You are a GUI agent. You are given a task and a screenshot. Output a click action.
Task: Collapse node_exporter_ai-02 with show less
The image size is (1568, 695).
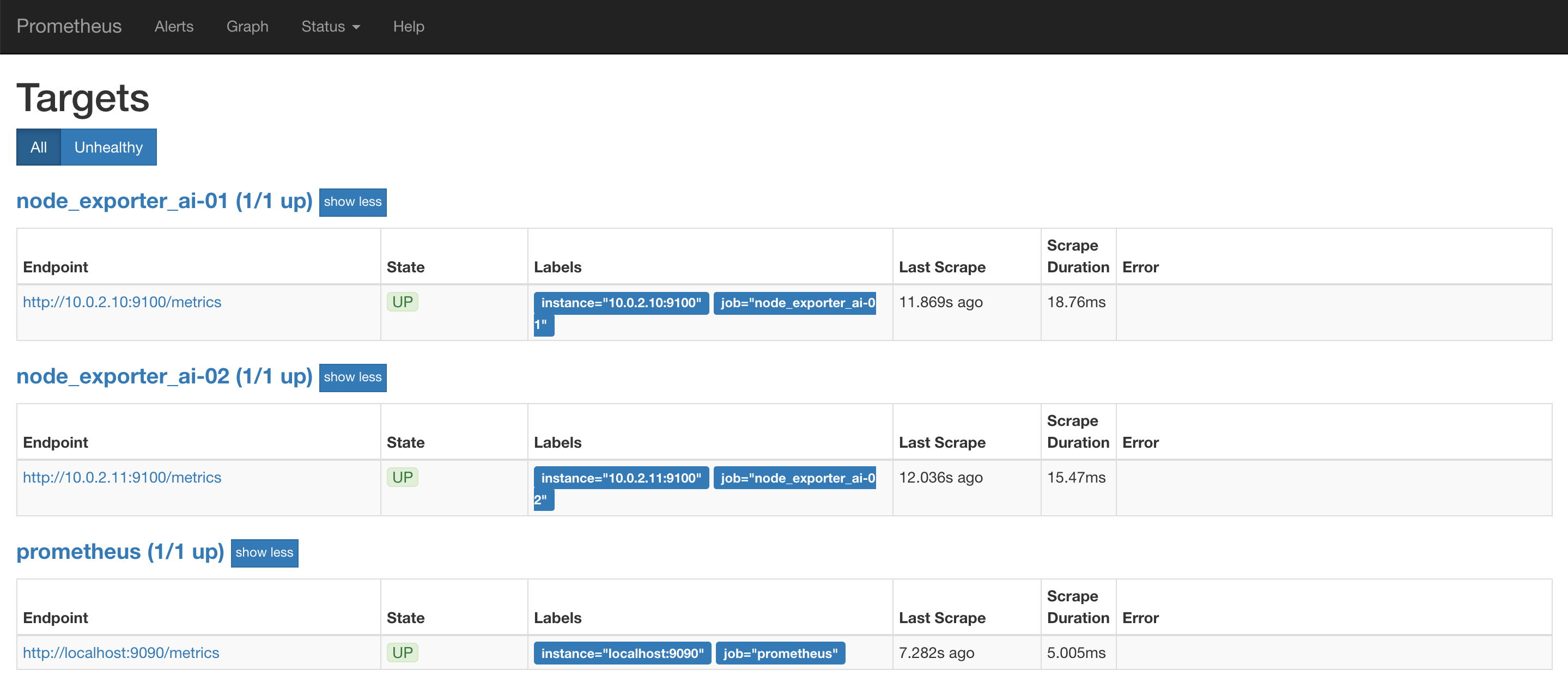pos(353,377)
